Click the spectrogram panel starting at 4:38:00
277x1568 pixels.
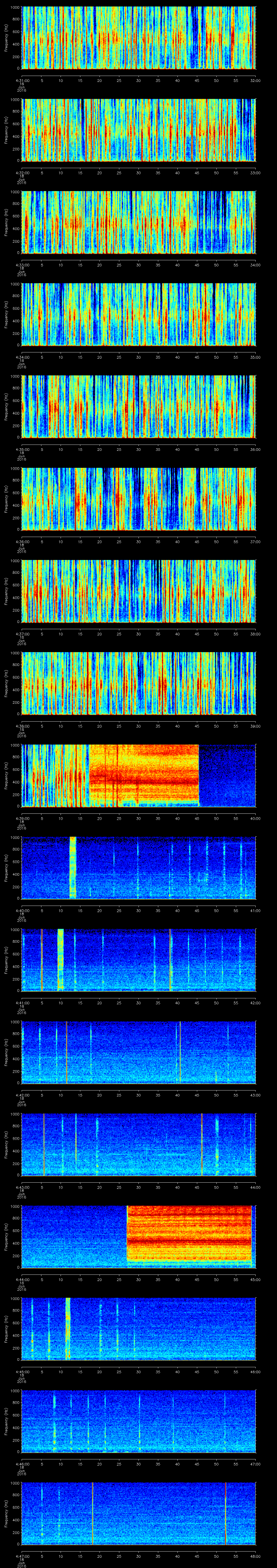[x=139, y=683]
